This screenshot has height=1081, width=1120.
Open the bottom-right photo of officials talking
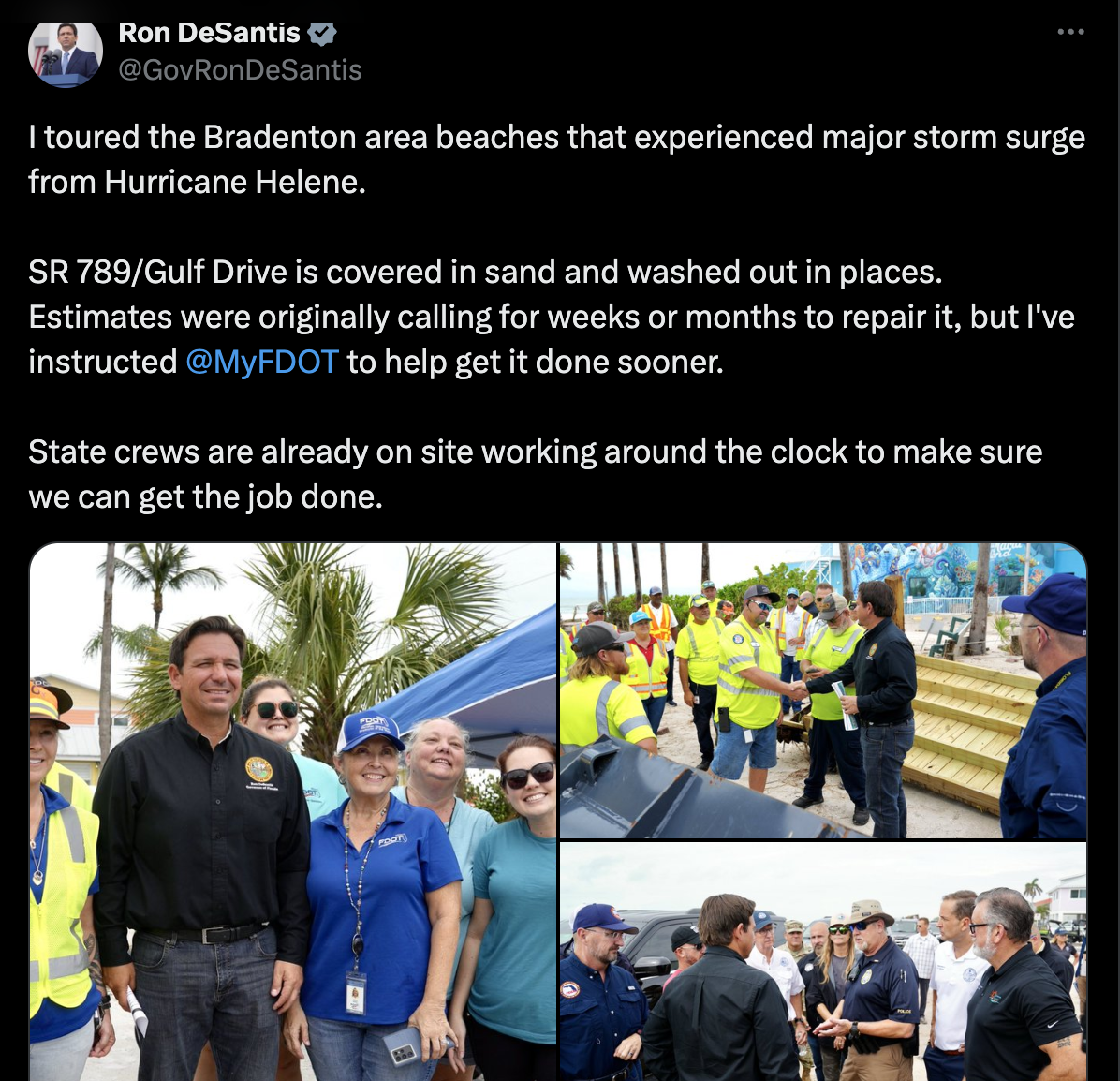pyautogui.click(x=823, y=962)
